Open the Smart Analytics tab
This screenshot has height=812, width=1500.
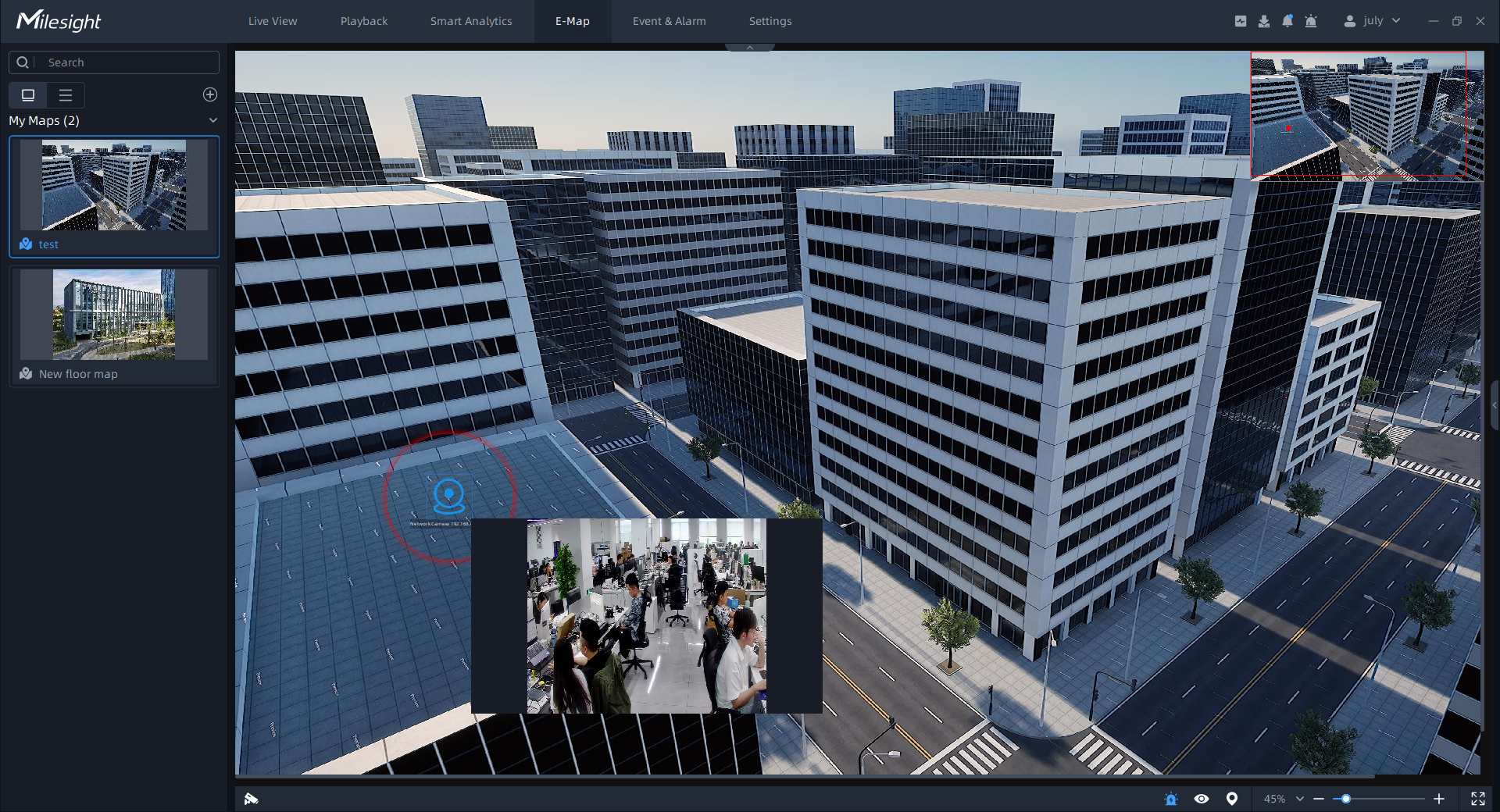pyautogui.click(x=471, y=21)
